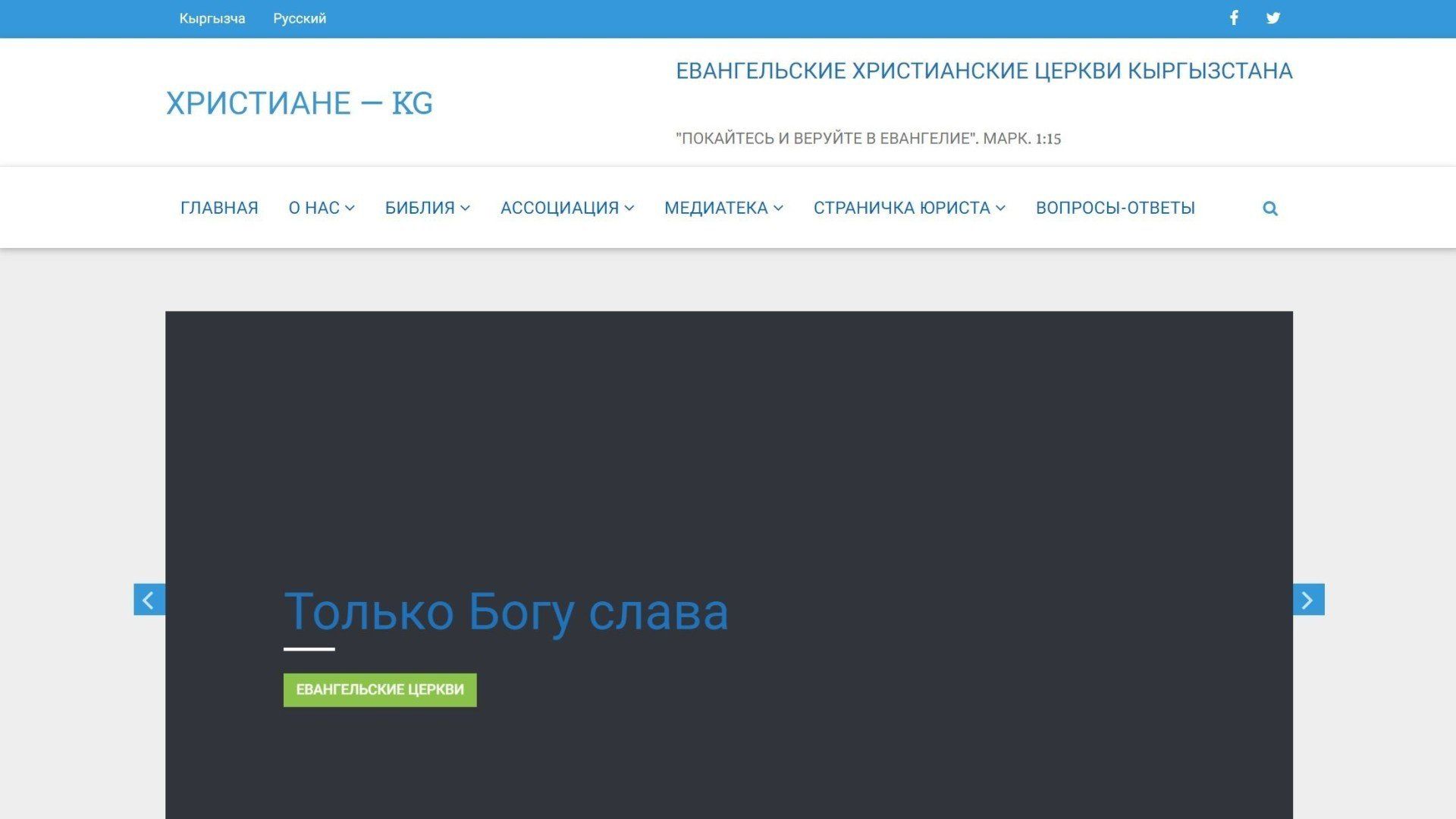Expand the МЕДИАТЕКА dropdown menu

pyautogui.click(x=724, y=208)
